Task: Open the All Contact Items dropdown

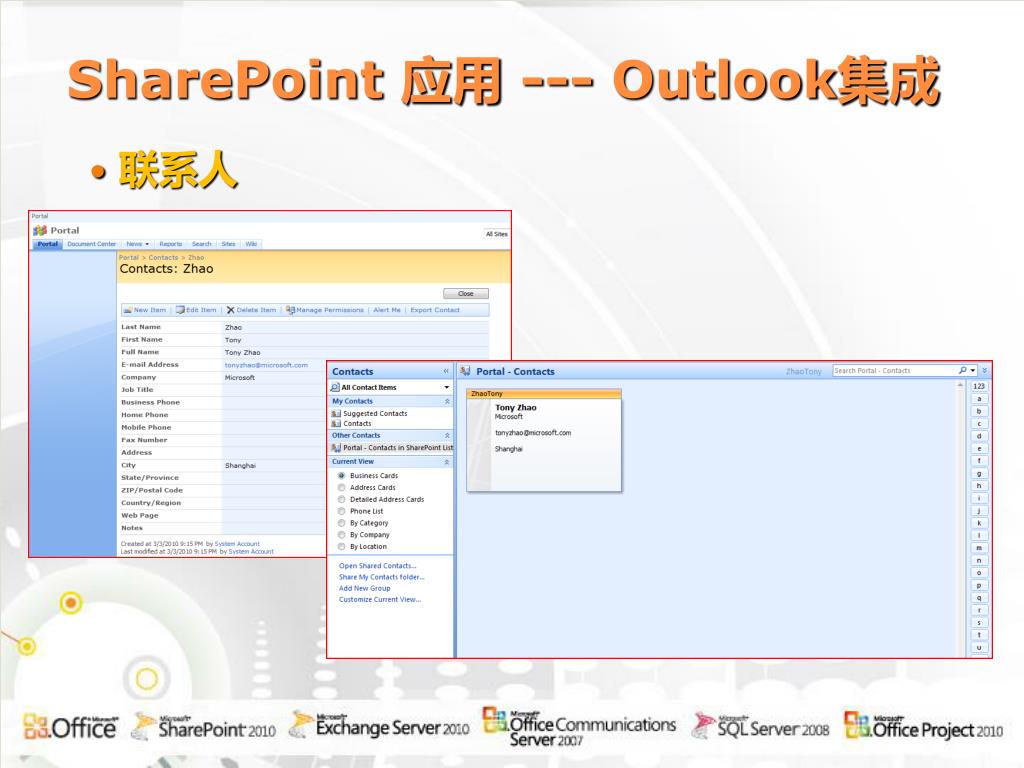Action: click(x=447, y=387)
